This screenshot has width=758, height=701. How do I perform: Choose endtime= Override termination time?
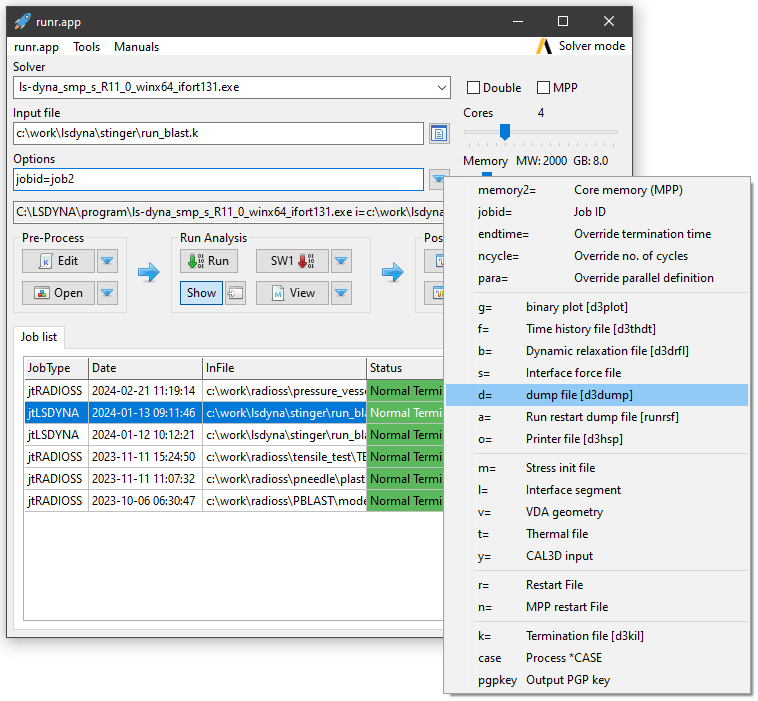(597, 234)
